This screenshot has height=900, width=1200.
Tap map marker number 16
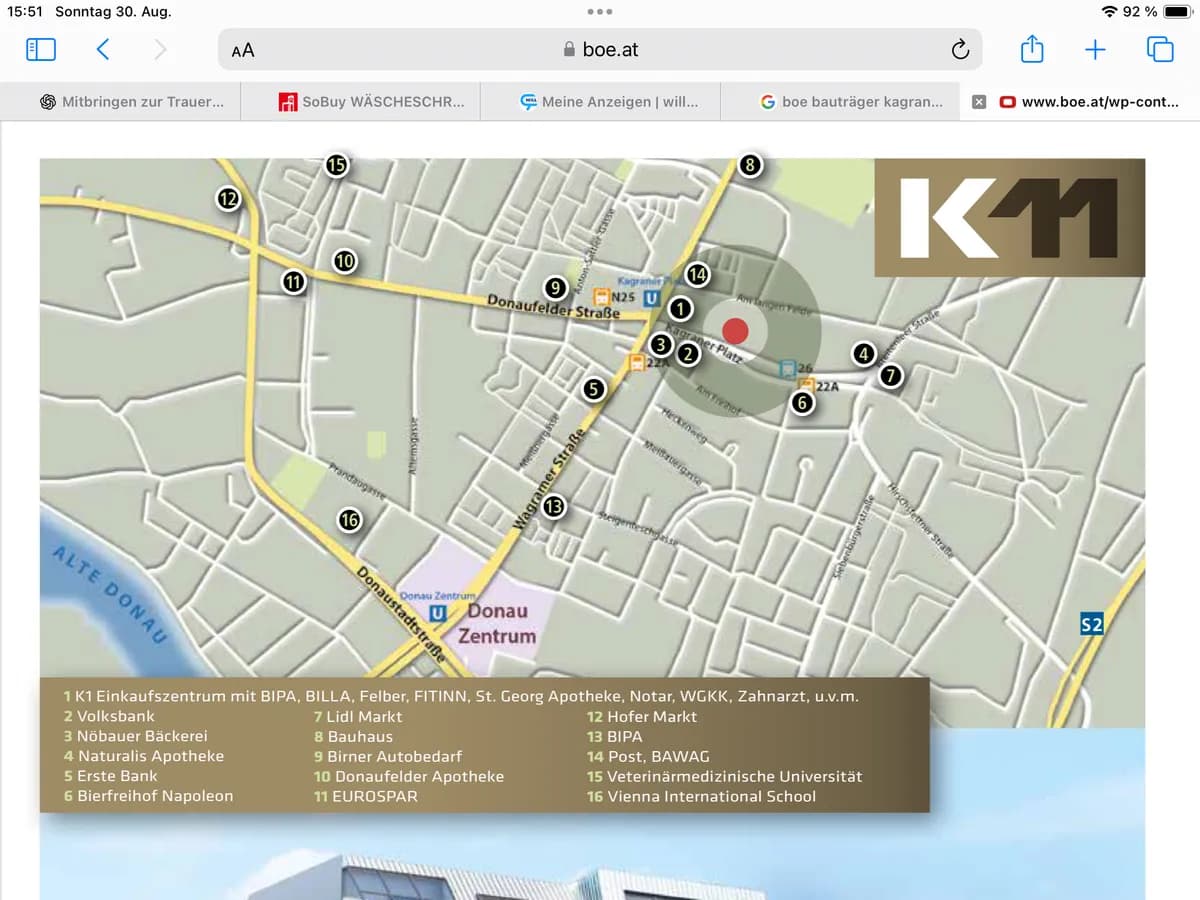tap(349, 520)
